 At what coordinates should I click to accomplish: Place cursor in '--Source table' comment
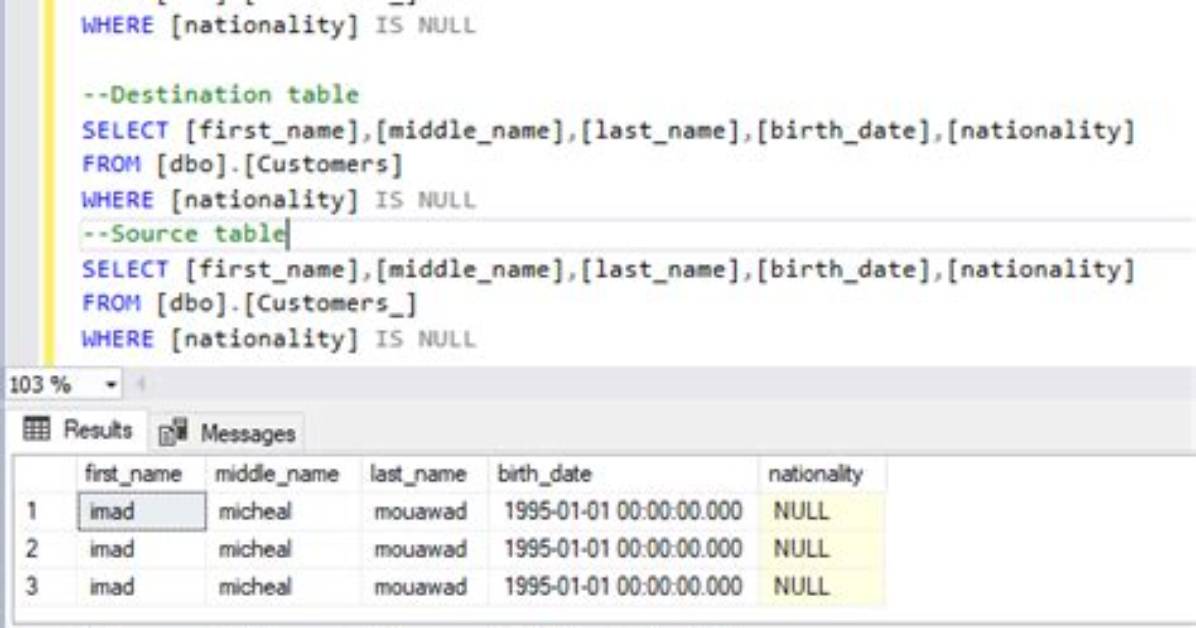[x=185, y=233]
